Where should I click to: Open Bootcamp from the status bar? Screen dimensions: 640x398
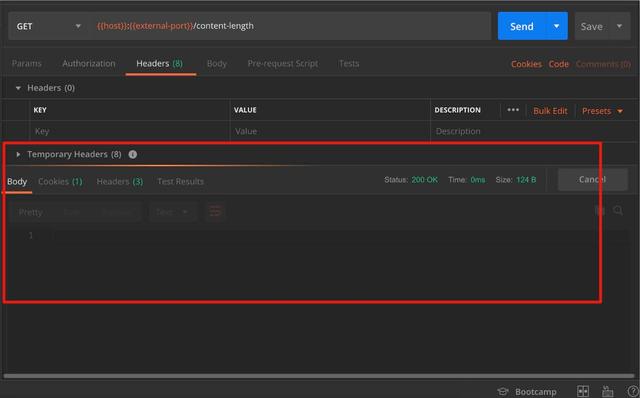click(527, 392)
